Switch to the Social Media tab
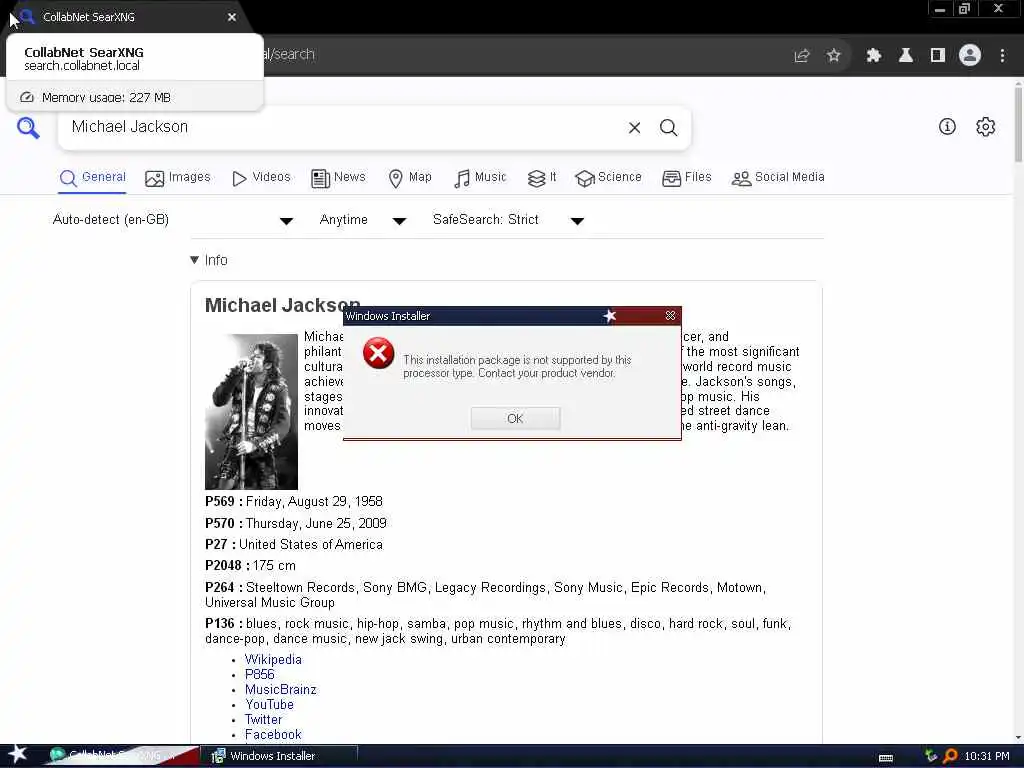This screenshot has width=1024, height=768. tap(778, 178)
